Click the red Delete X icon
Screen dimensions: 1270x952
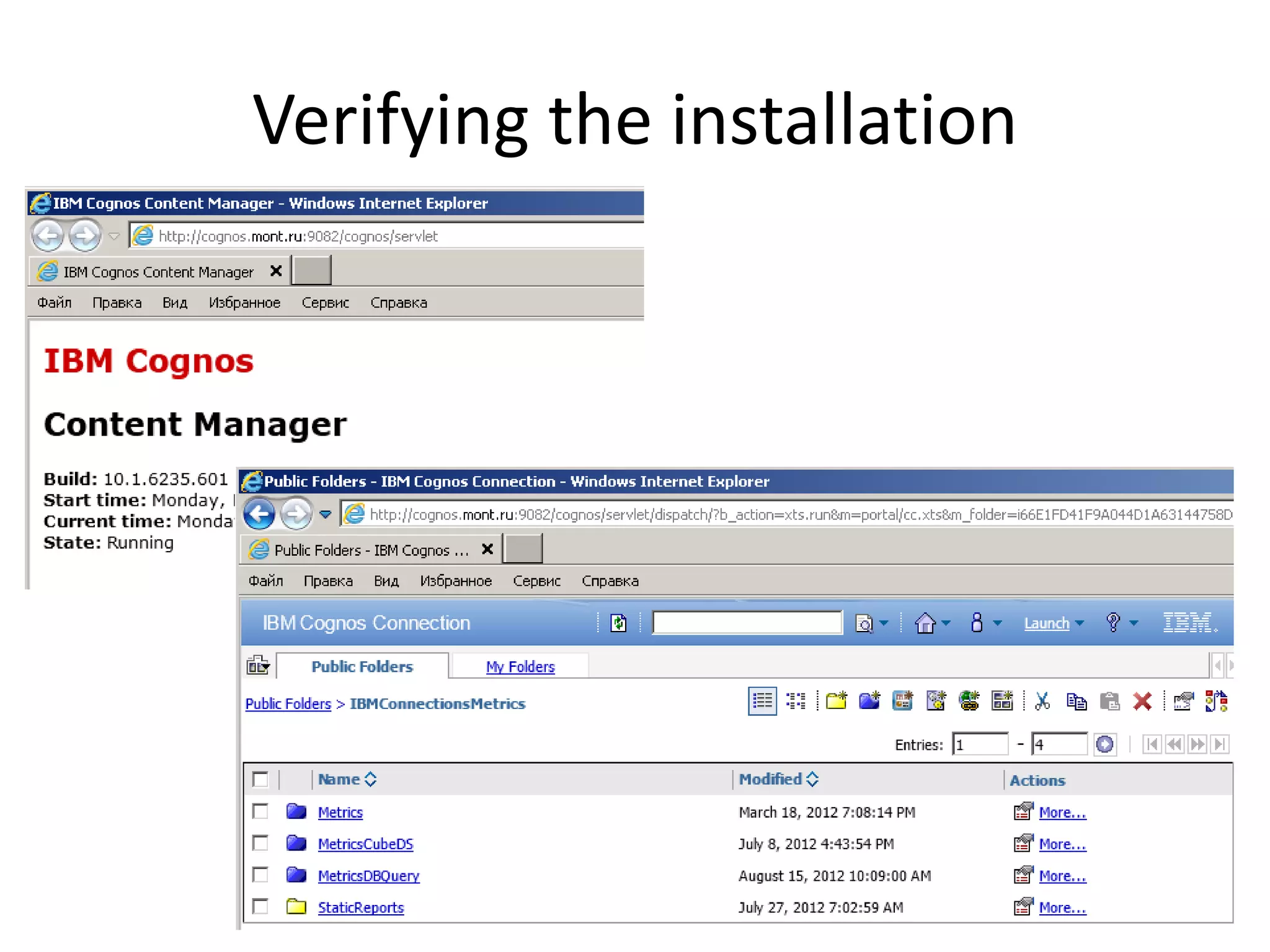[x=1142, y=702]
